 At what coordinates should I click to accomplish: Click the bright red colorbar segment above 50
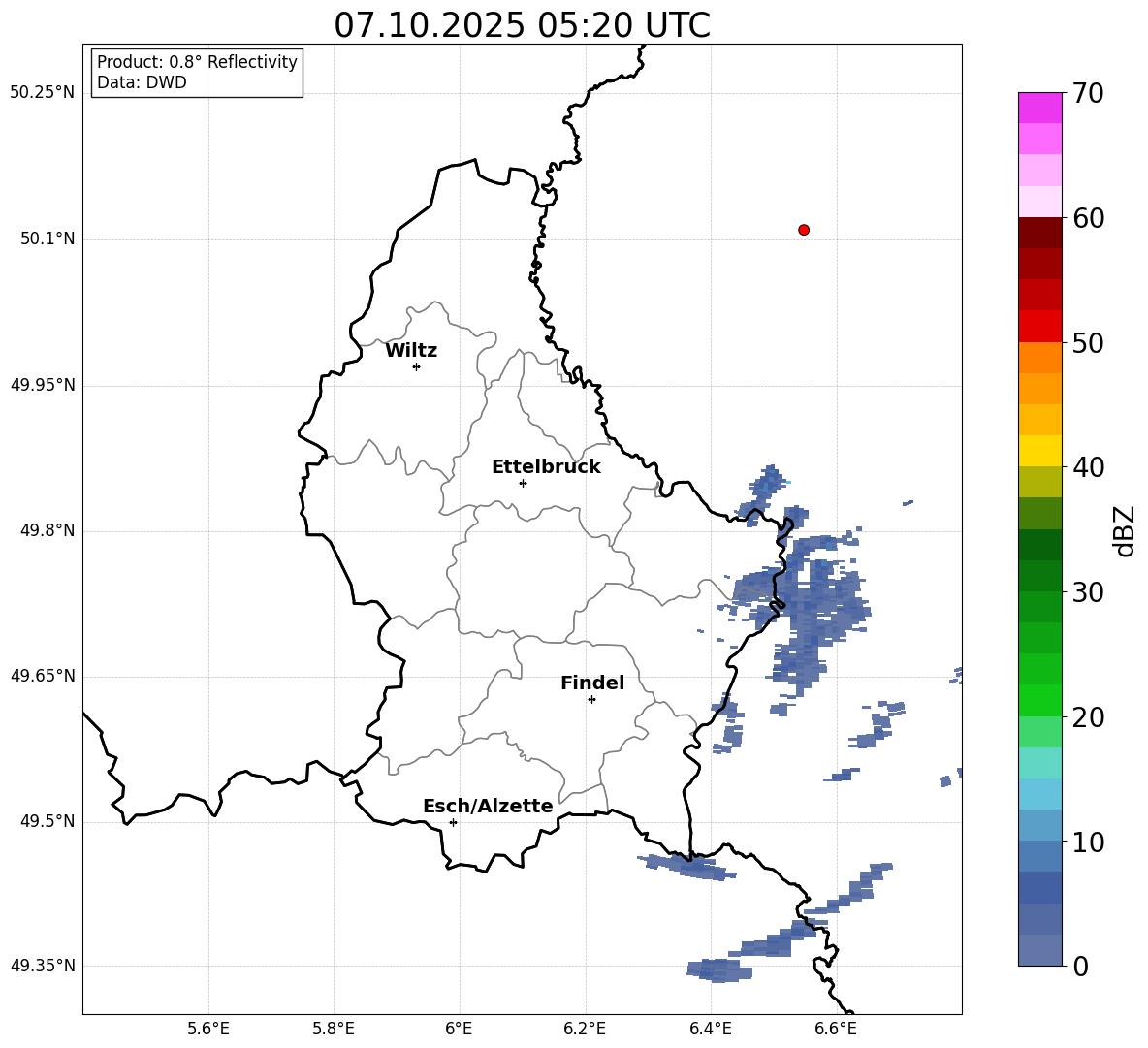(1039, 327)
